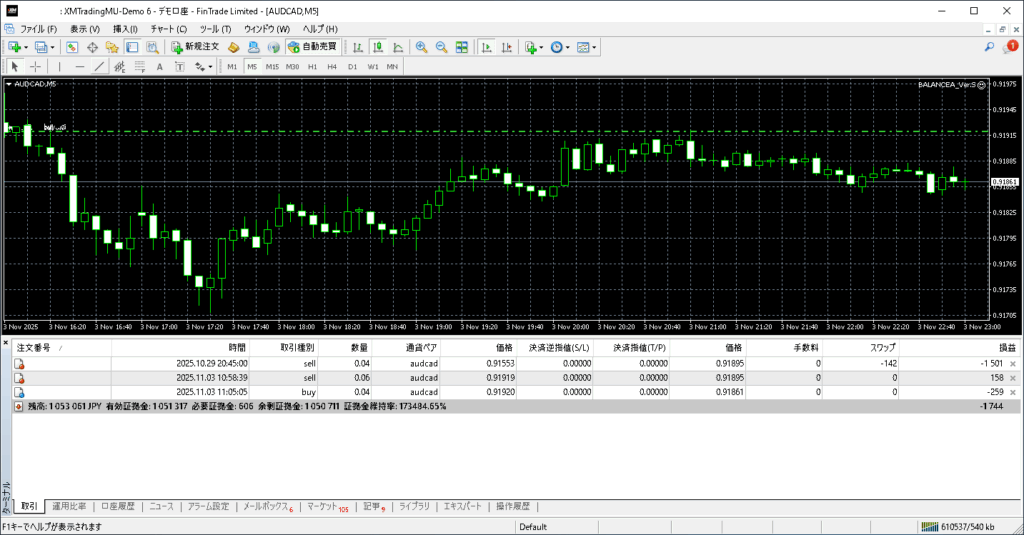The width and height of the screenshot is (1024, 535).
Task: Open the チャート (C) menu
Action: (168, 29)
